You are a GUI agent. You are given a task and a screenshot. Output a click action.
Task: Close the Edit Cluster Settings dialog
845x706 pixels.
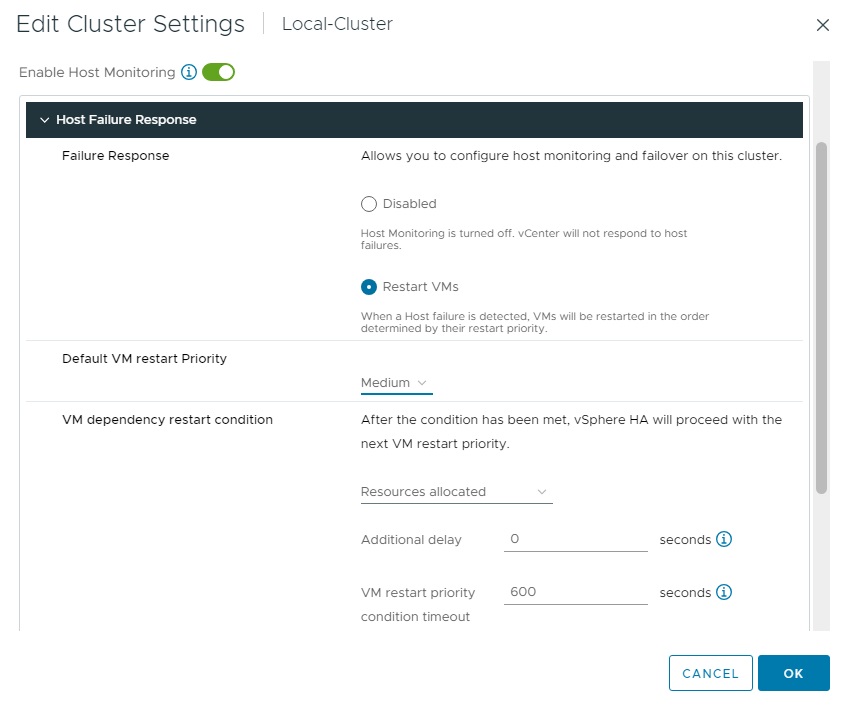point(822,25)
